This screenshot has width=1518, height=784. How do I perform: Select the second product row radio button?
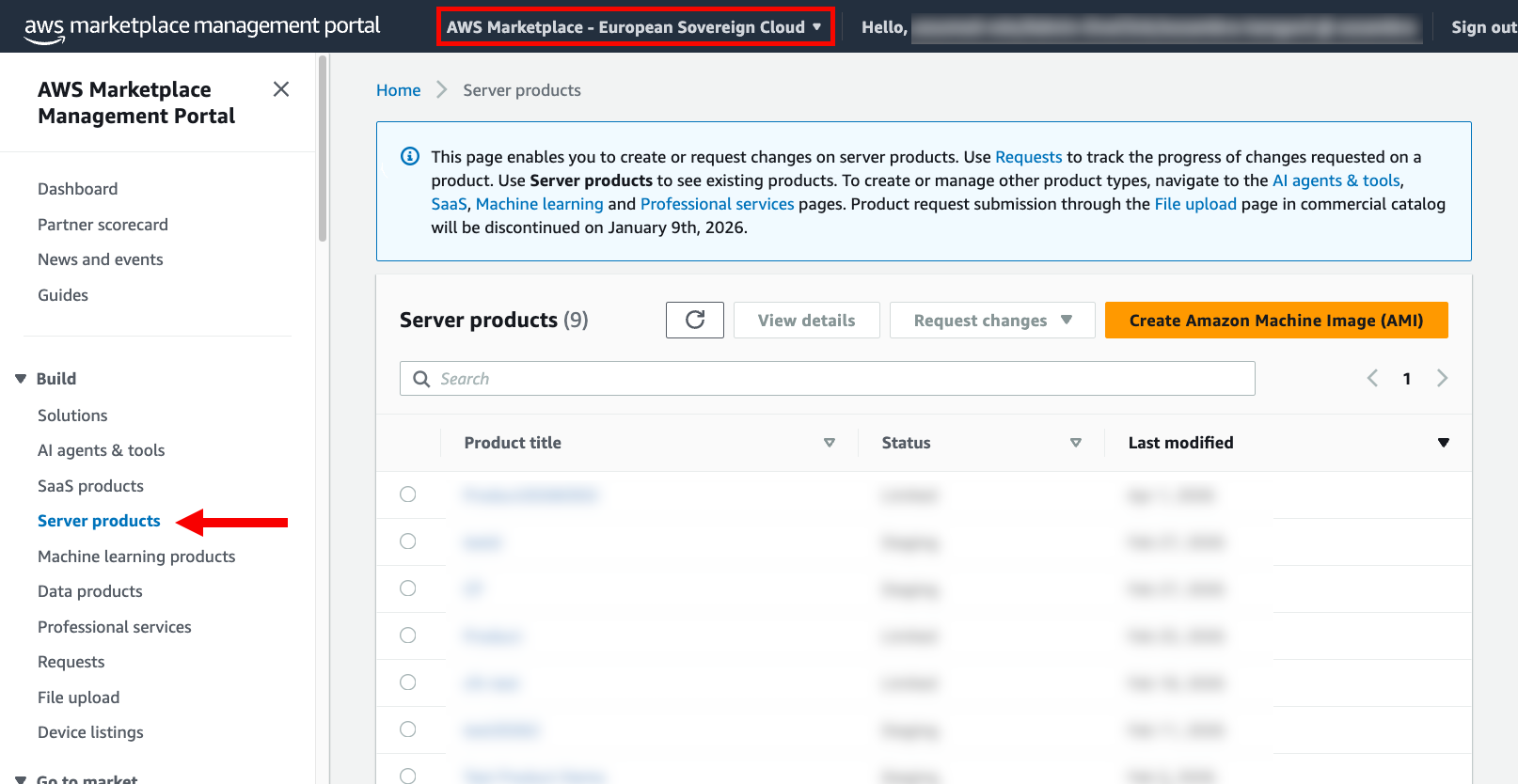tap(408, 541)
